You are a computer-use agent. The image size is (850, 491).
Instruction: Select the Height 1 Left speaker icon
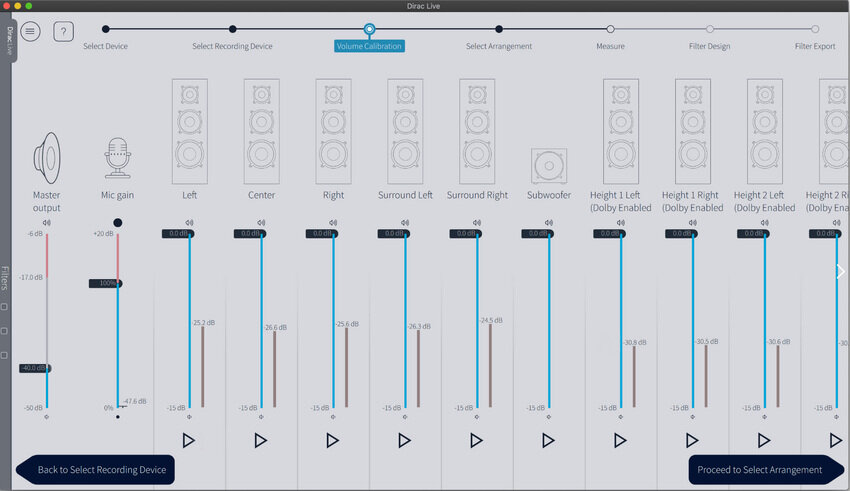621,132
